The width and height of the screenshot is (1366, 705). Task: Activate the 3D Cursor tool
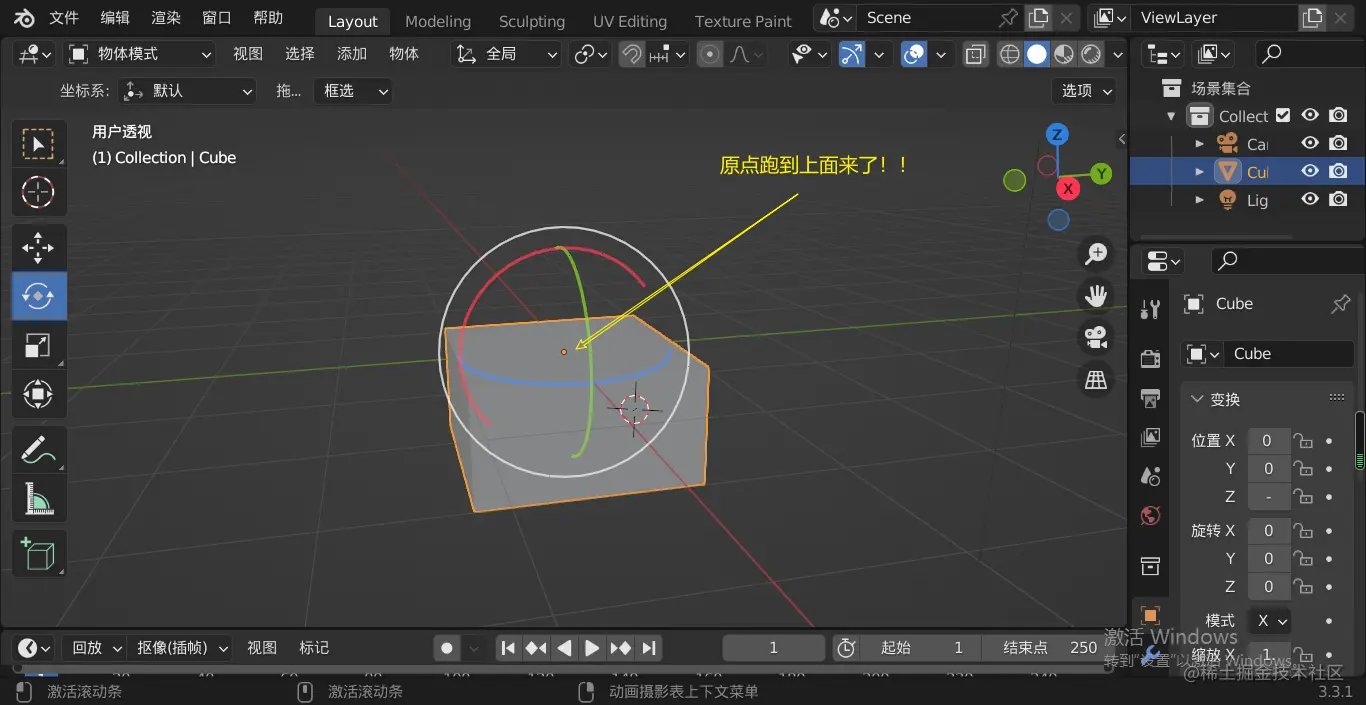point(38,192)
